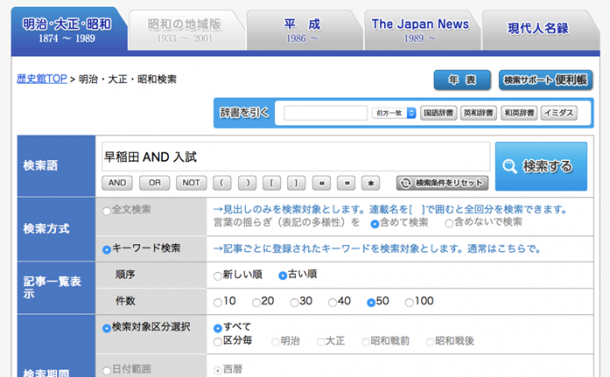610x377 pixels.
Task: Sort results by 新しい順
Action: coord(218,276)
